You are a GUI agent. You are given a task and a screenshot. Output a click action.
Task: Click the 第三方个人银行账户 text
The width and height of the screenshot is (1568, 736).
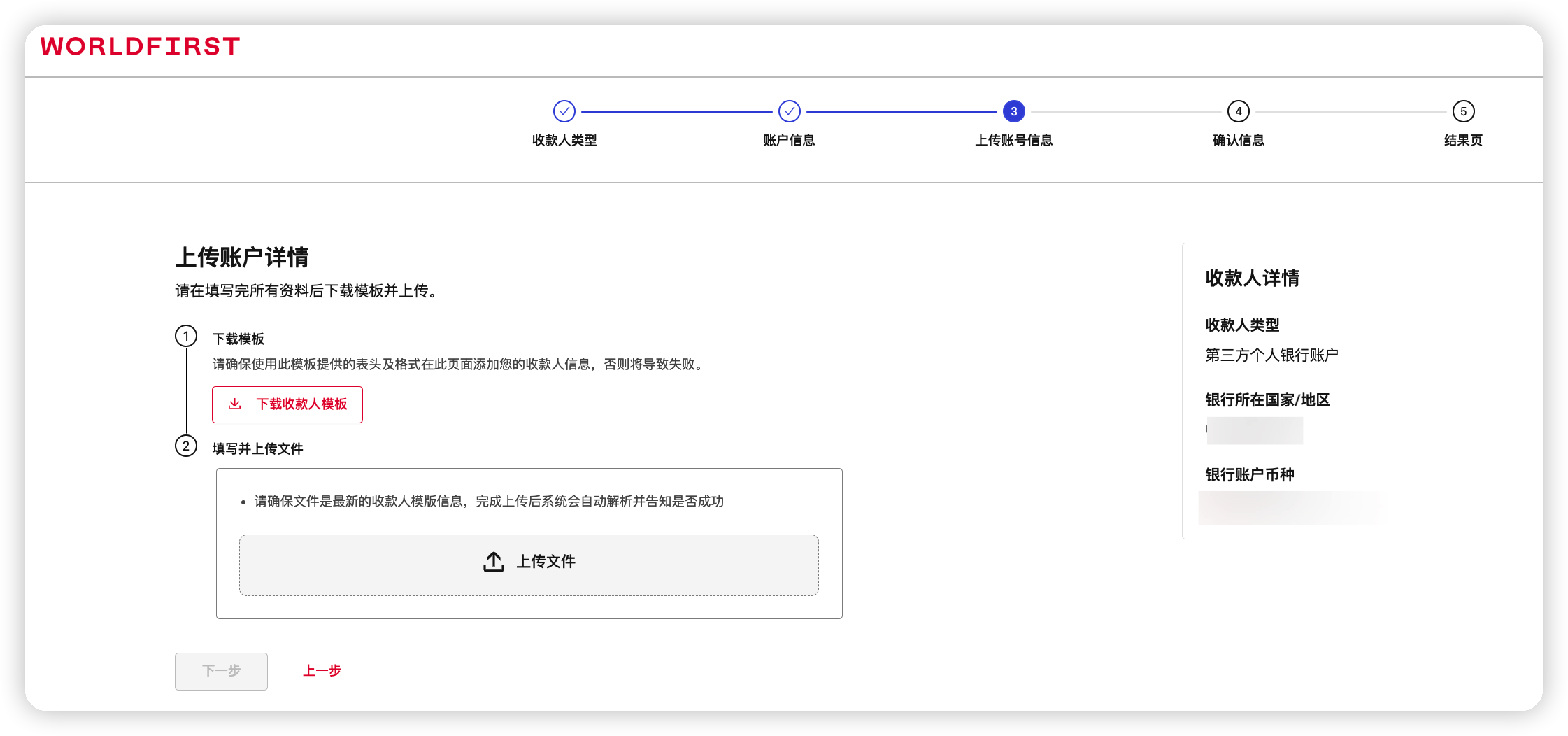pyautogui.click(x=1271, y=355)
